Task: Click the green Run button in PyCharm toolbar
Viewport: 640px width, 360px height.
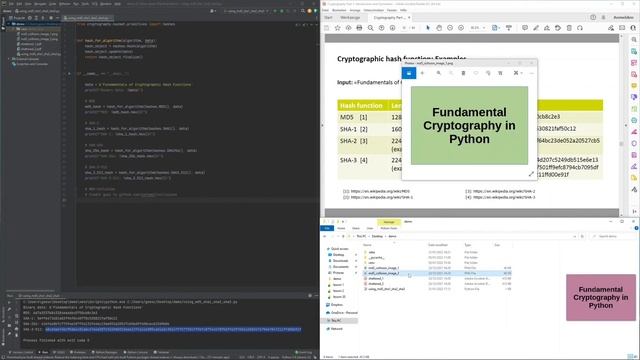Action: coord(275,11)
